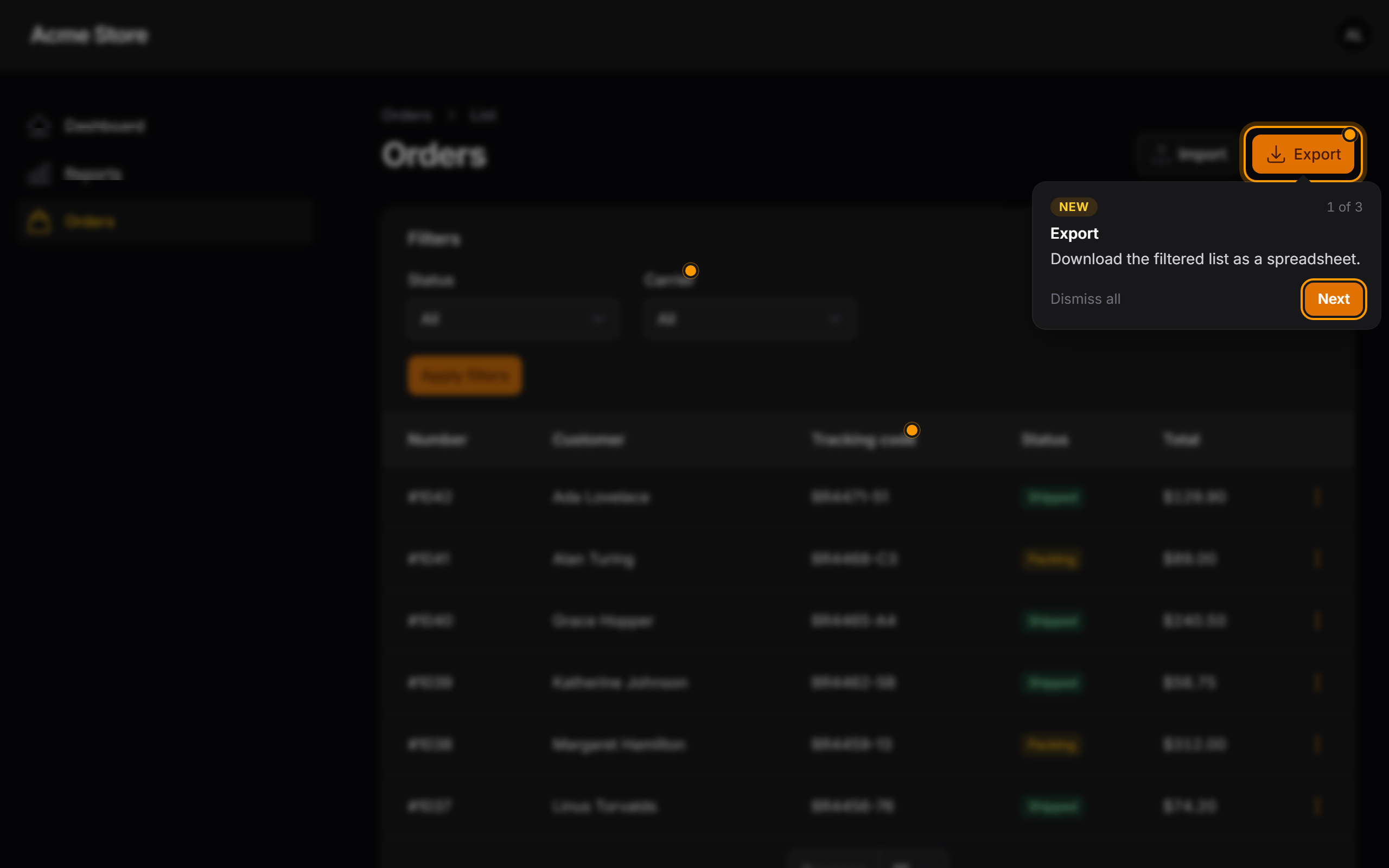
Task: Click the beacon dot on the Export button corner
Action: tap(1349, 135)
